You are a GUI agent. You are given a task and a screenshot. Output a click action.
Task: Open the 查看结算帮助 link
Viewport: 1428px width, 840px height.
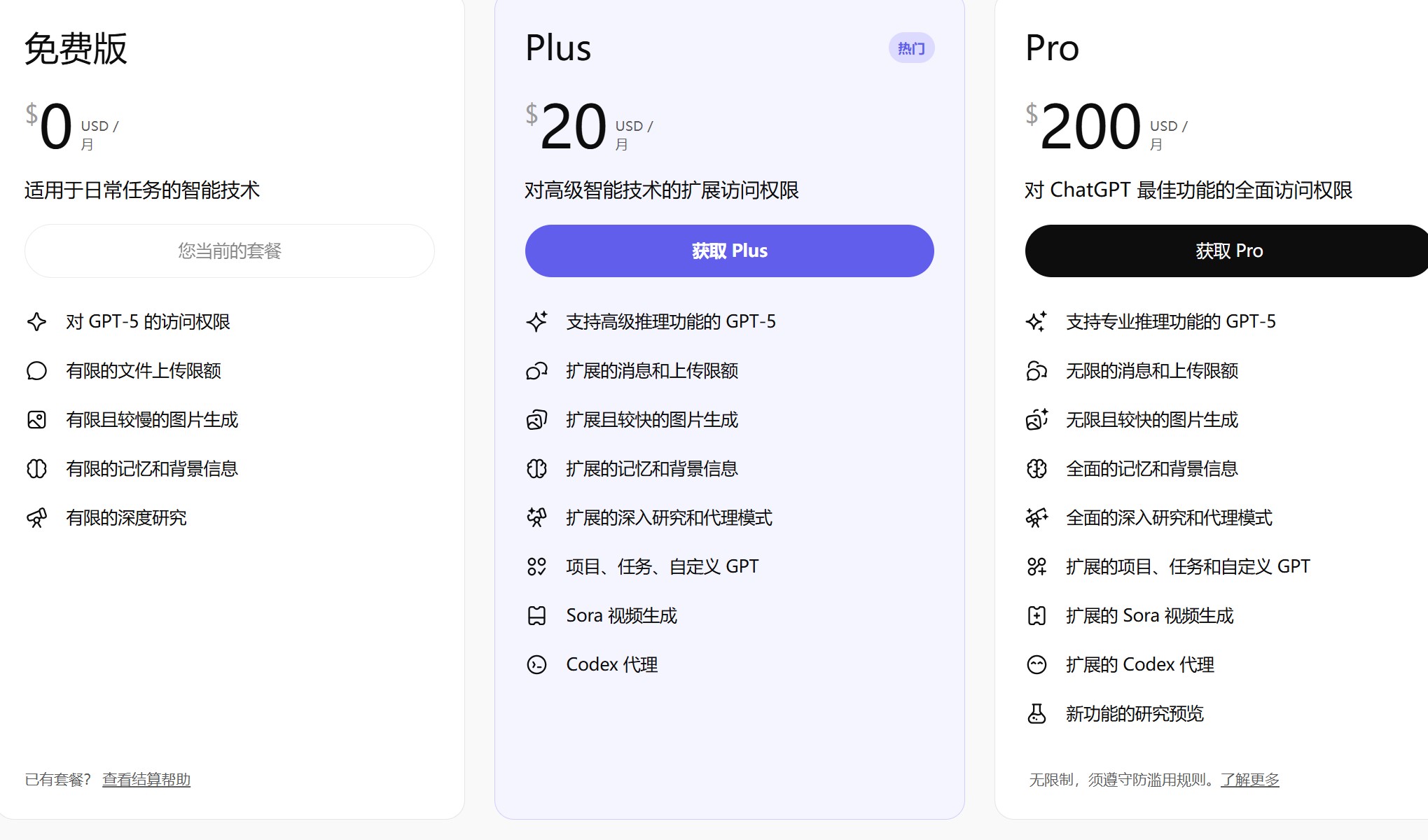(x=146, y=779)
